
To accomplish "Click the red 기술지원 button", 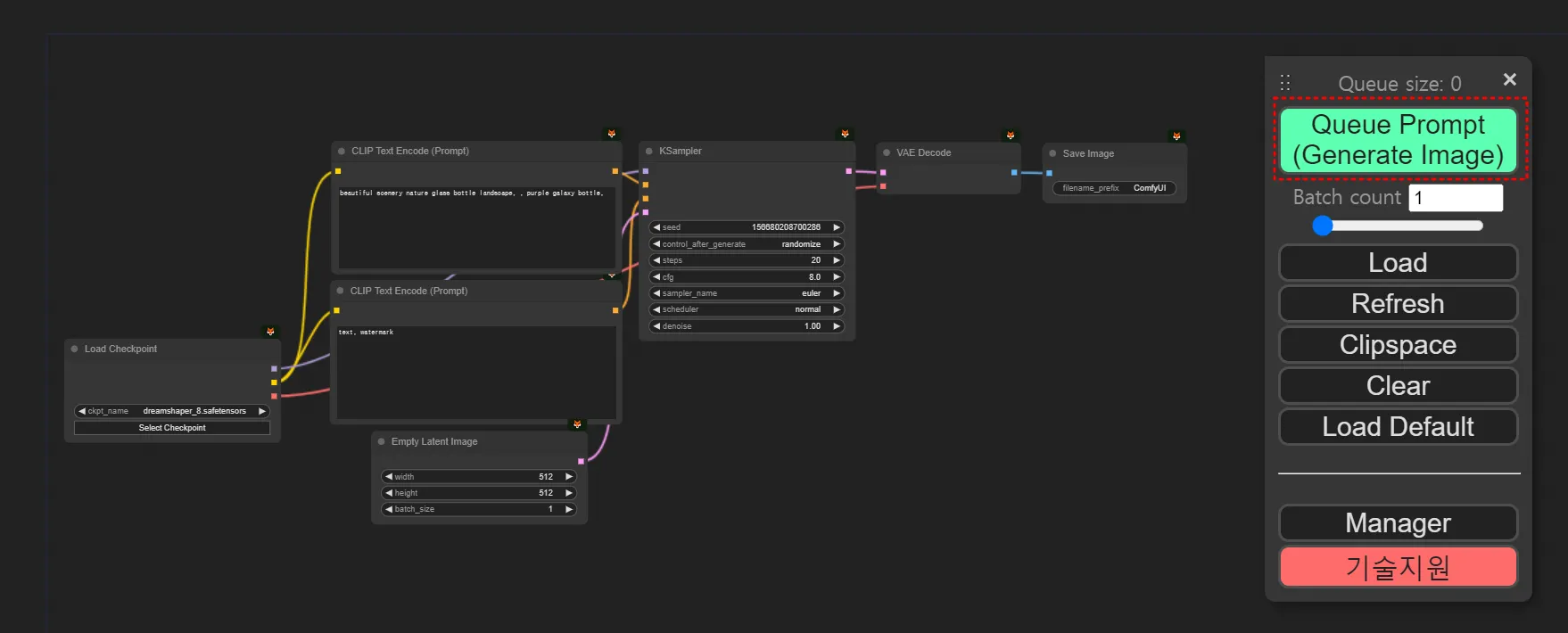I will (1398, 567).
